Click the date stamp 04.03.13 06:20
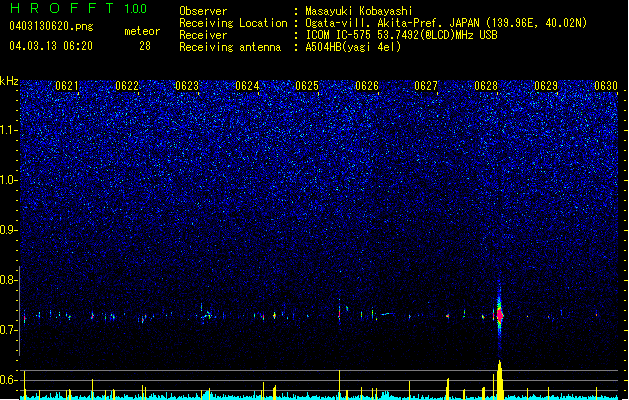 point(51,46)
